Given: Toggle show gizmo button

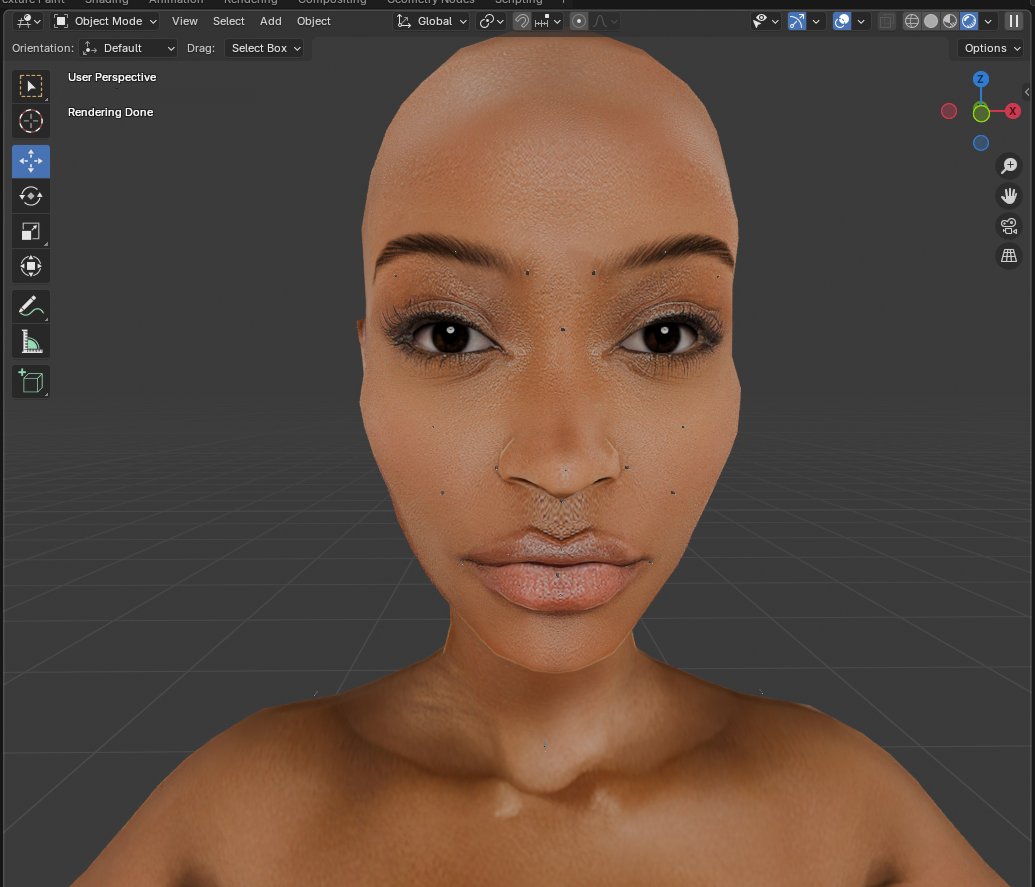Looking at the screenshot, I should (797, 21).
